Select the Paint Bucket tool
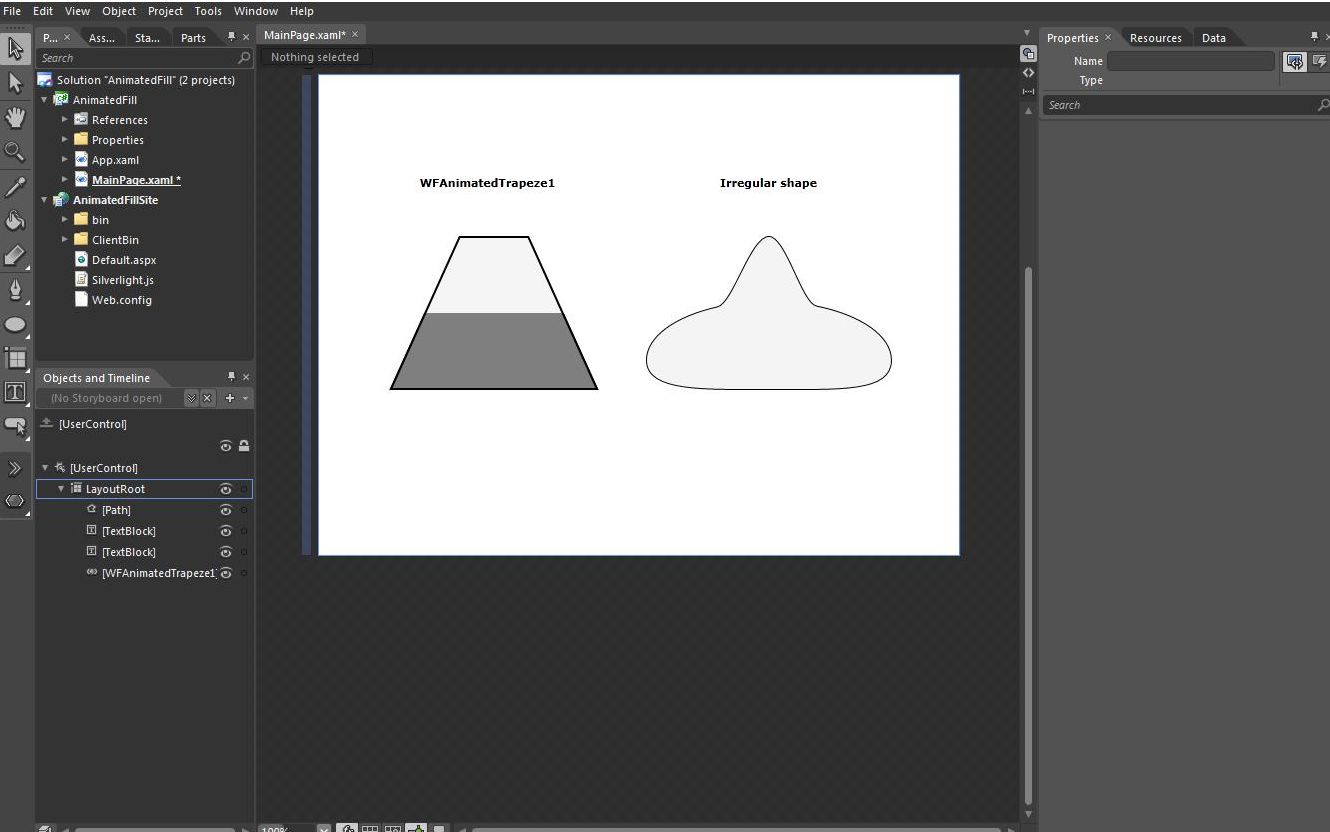Screen dimensions: 1330x832 click(15, 222)
